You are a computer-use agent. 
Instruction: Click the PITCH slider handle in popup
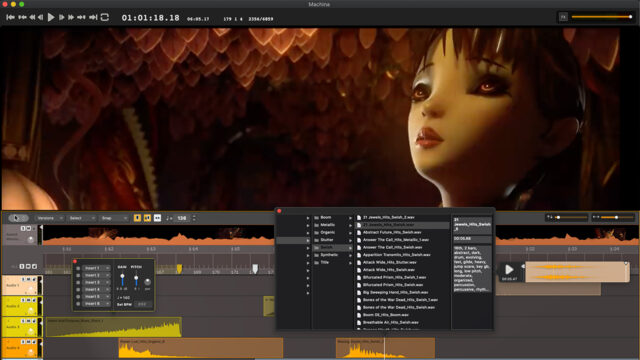click(x=136, y=278)
